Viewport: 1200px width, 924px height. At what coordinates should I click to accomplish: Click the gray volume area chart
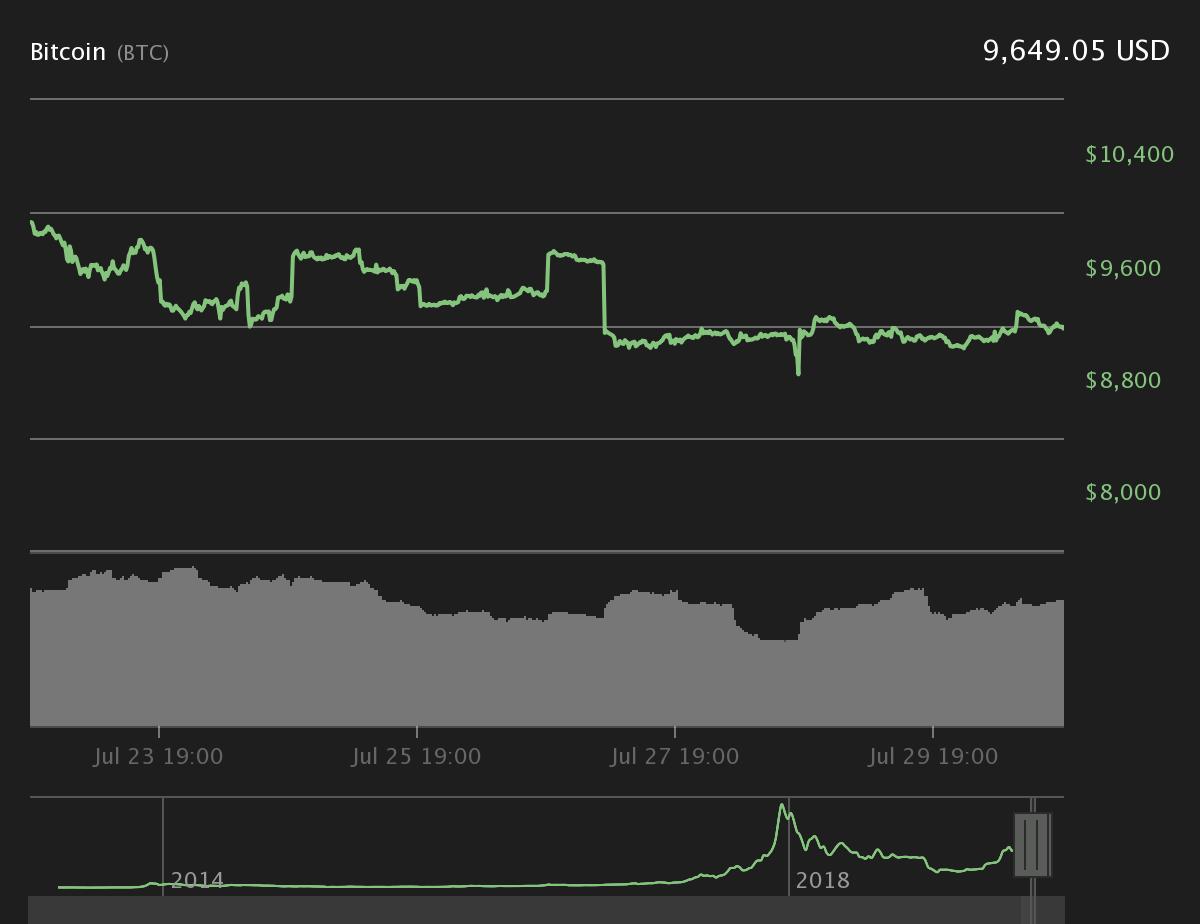(547, 647)
